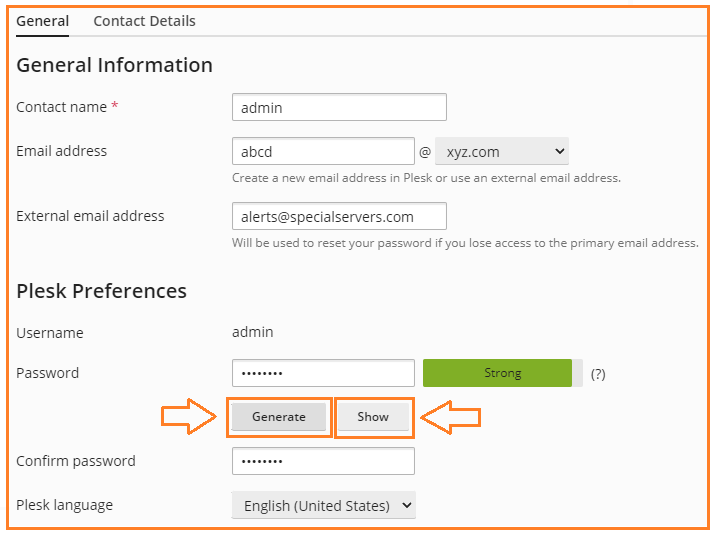Open the xyz.com domain dropdown
This screenshot has width=718, height=535.
(502, 151)
